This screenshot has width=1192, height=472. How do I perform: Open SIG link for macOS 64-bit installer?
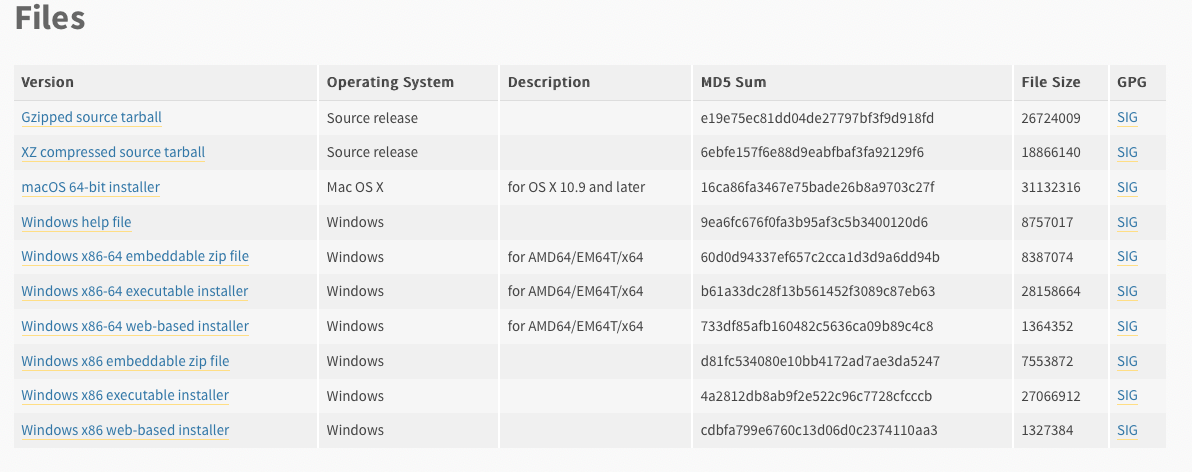pos(1127,187)
